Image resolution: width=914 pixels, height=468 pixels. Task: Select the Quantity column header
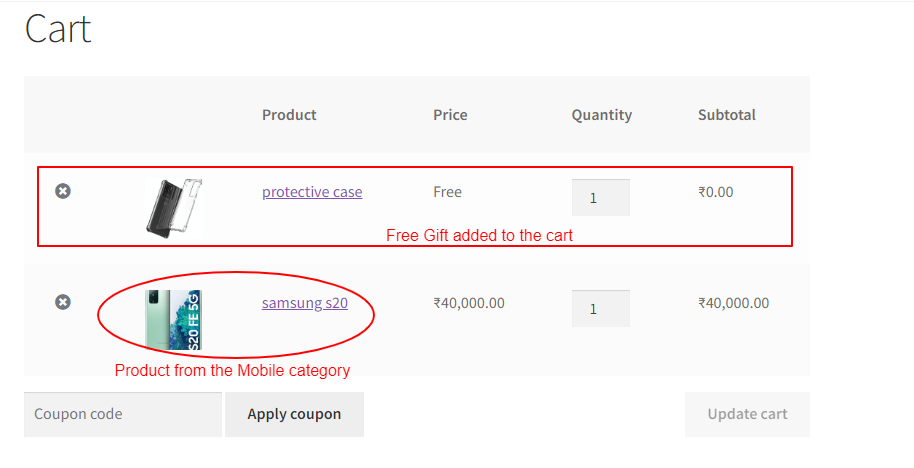tap(602, 115)
